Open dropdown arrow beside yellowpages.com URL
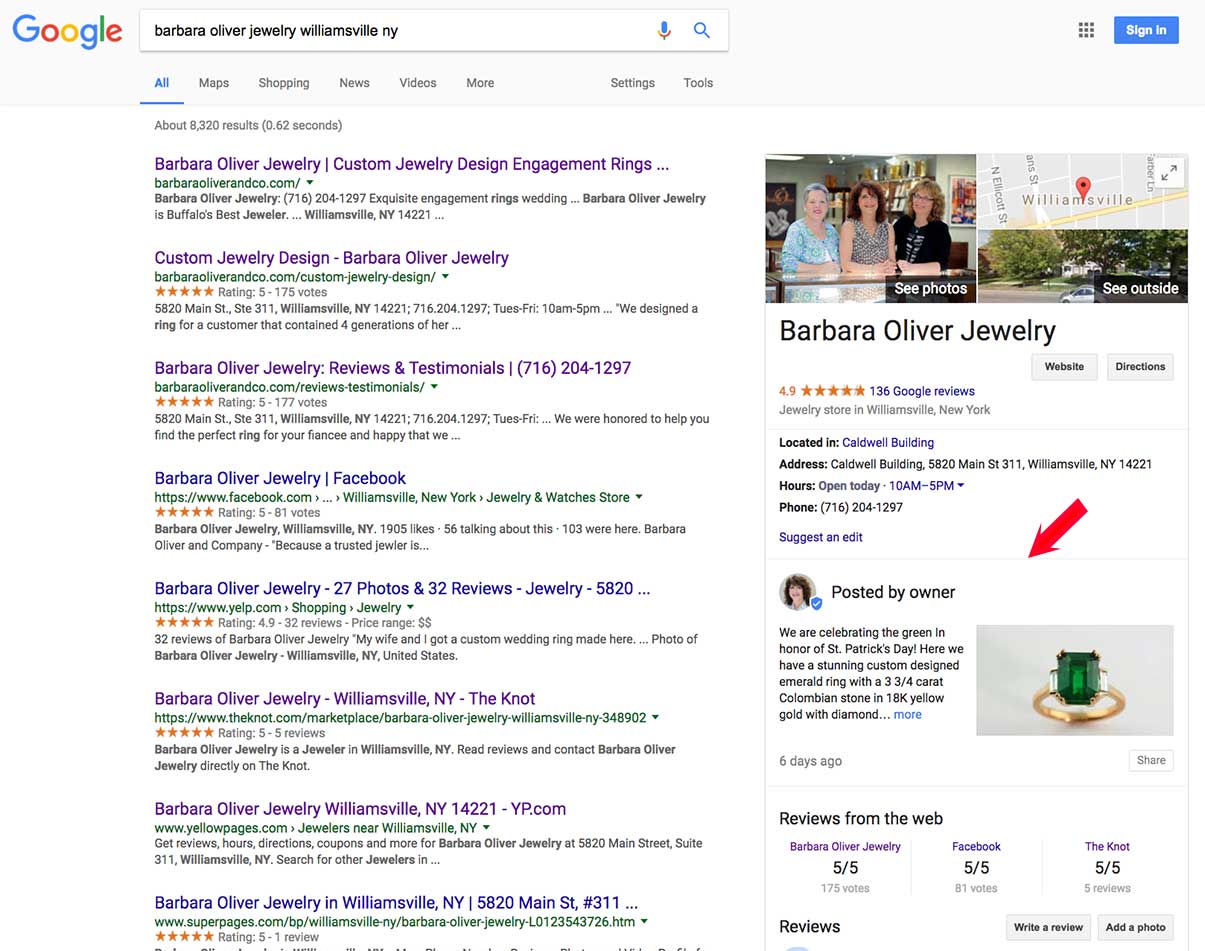Screen dimensions: 1205x951 (x=487, y=828)
